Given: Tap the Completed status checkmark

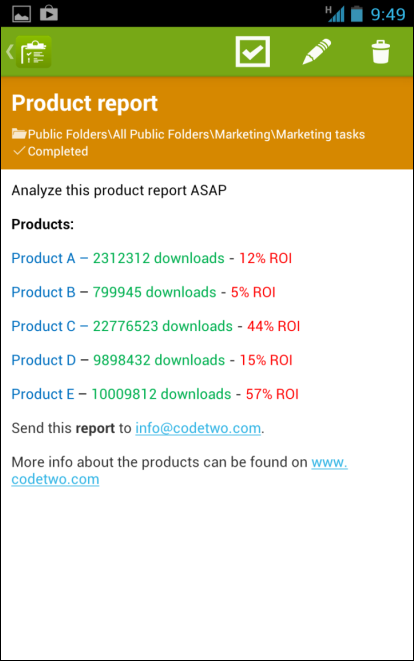Looking at the screenshot, I should (19, 151).
